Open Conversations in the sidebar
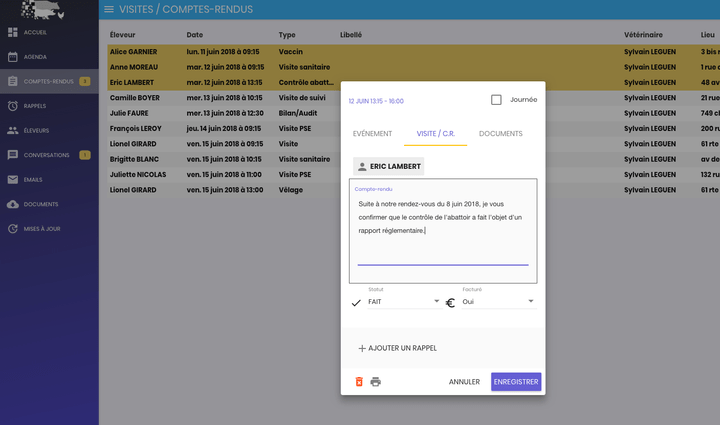This screenshot has width=720, height=425. pyautogui.click(x=46, y=155)
